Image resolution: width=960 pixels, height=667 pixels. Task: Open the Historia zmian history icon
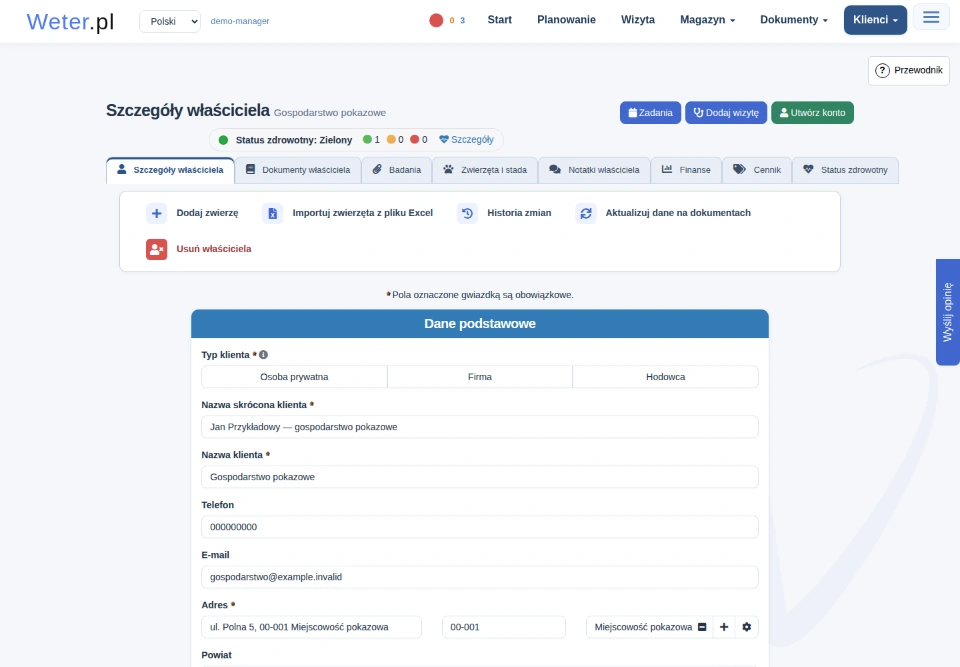pyautogui.click(x=467, y=213)
